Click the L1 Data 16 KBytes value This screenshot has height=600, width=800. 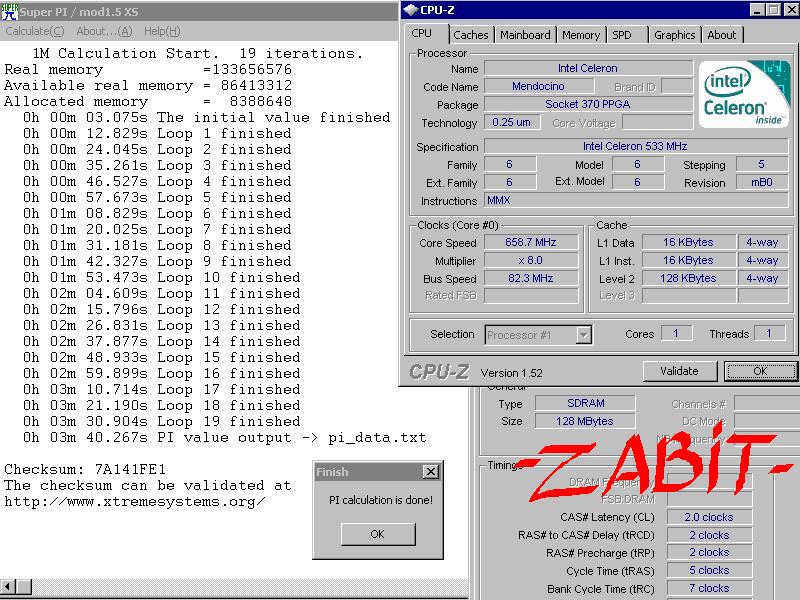point(688,242)
